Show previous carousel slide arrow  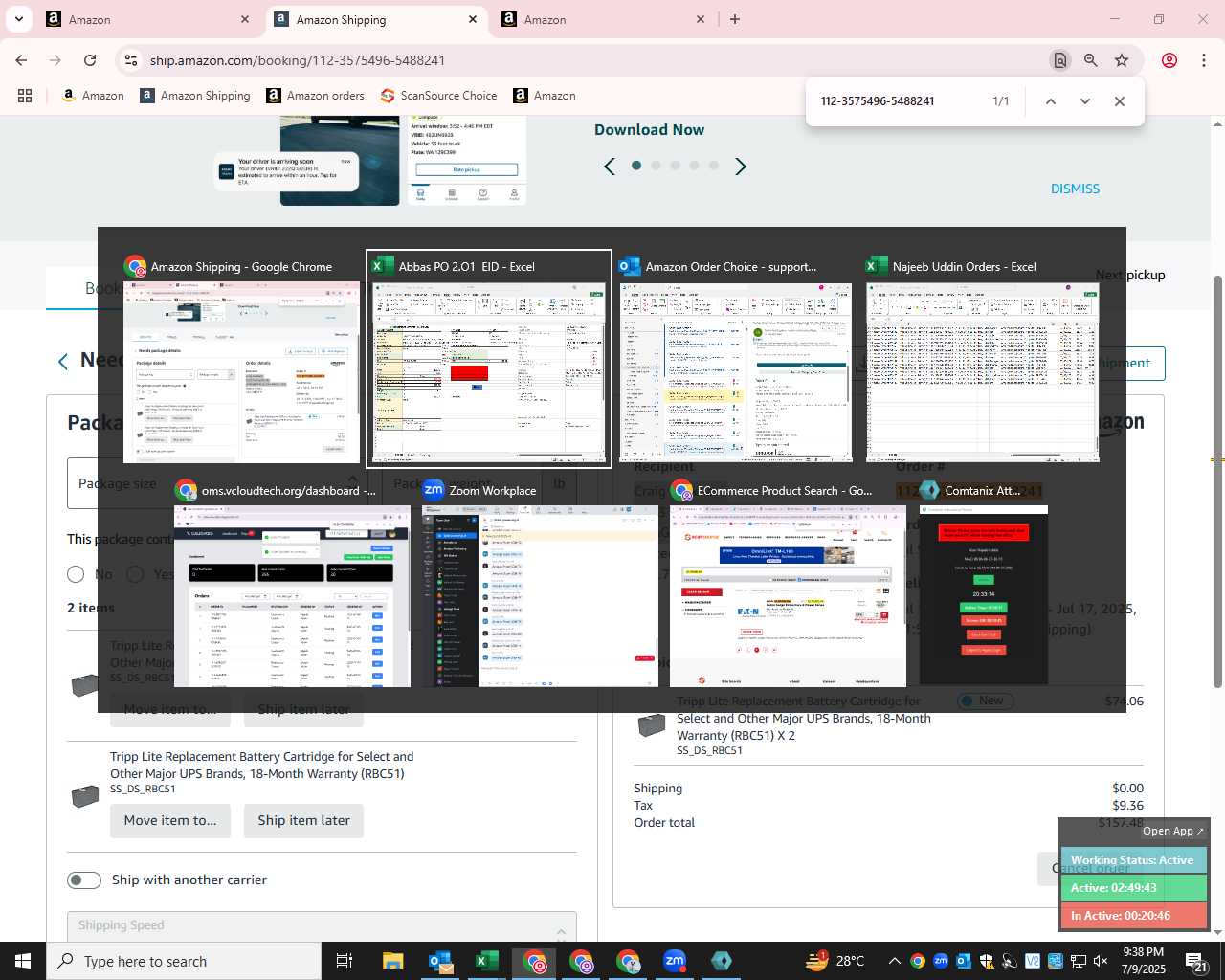pos(610,167)
